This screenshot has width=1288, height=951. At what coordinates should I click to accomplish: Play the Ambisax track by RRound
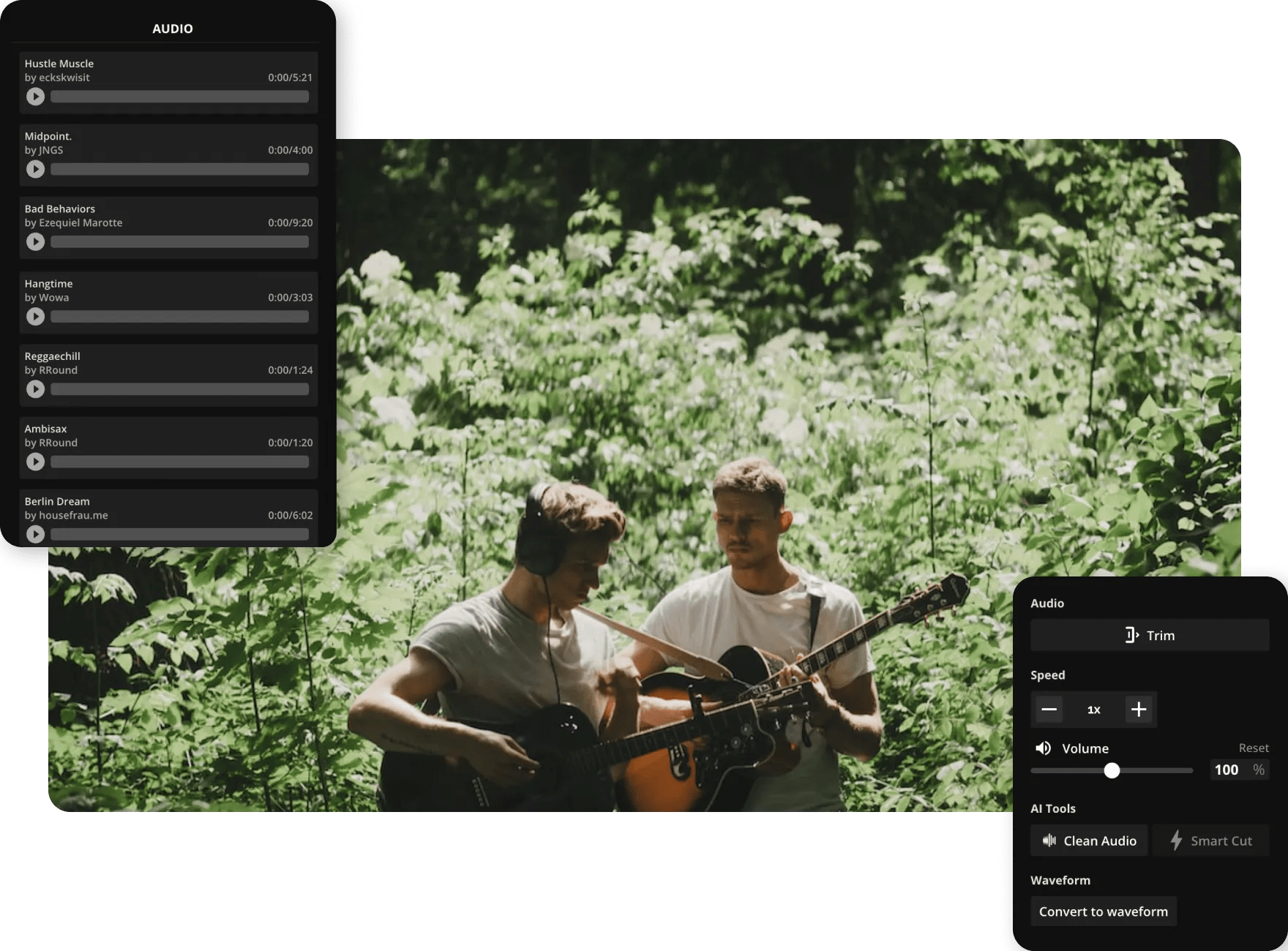(x=35, y=462)
